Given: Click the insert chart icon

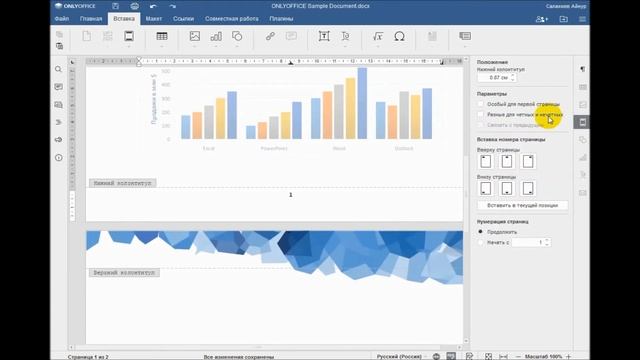Looking at the screenshot, I should [216, 36].
